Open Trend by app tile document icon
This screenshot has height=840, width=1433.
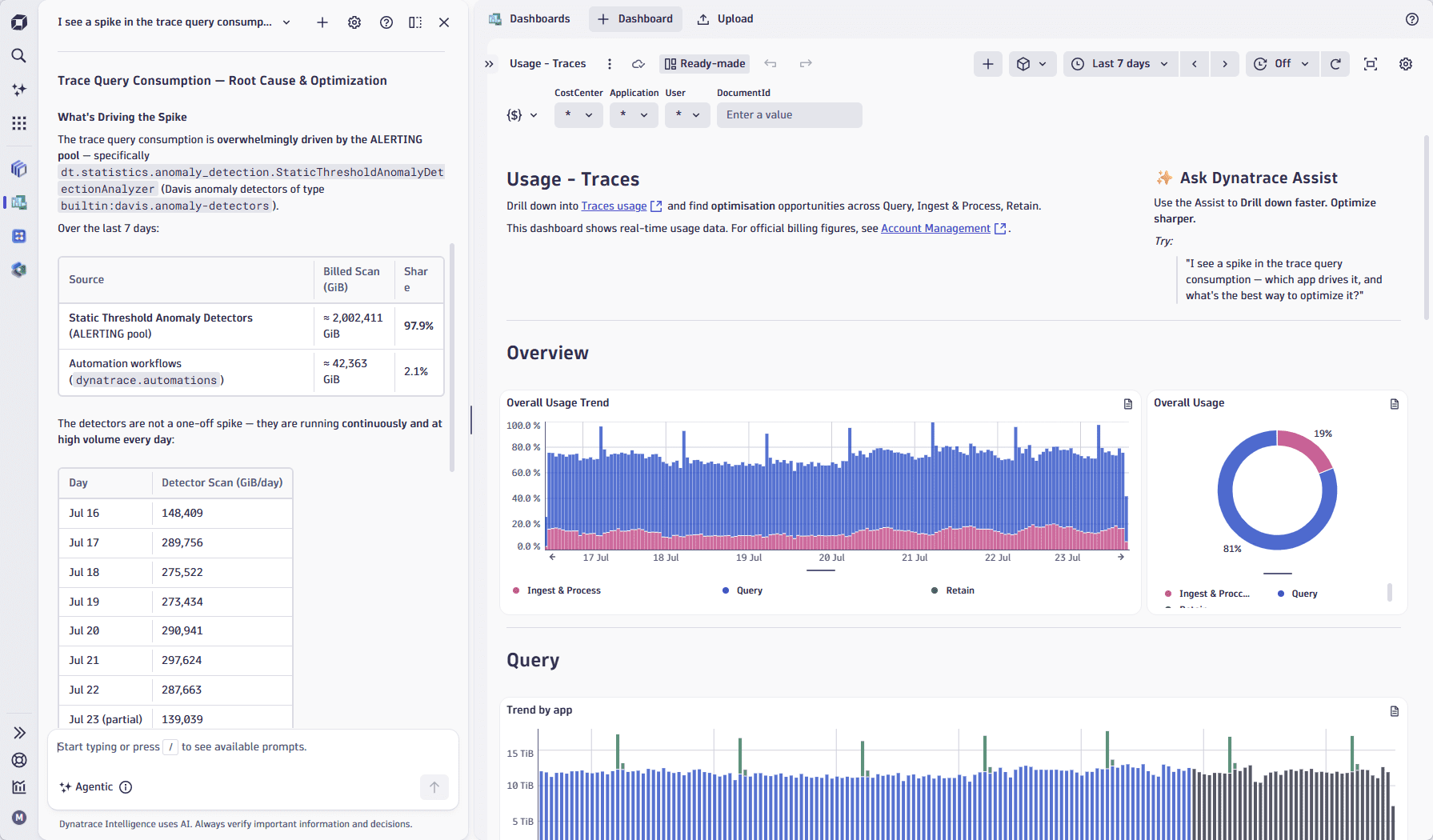(1395, 711)
